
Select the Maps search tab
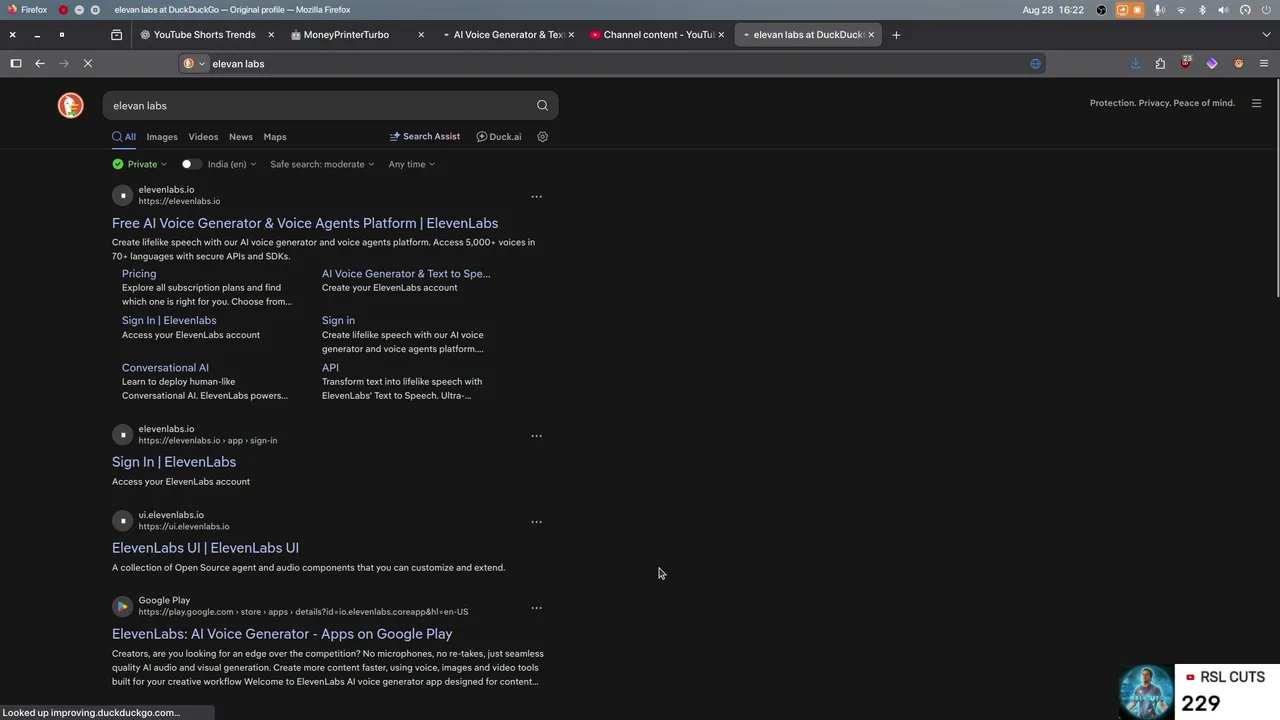coord(275,137)
